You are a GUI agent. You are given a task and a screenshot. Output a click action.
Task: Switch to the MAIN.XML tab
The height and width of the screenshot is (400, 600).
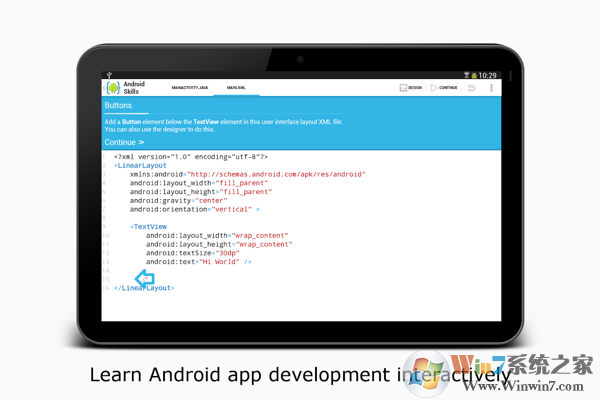click(236, 88)
